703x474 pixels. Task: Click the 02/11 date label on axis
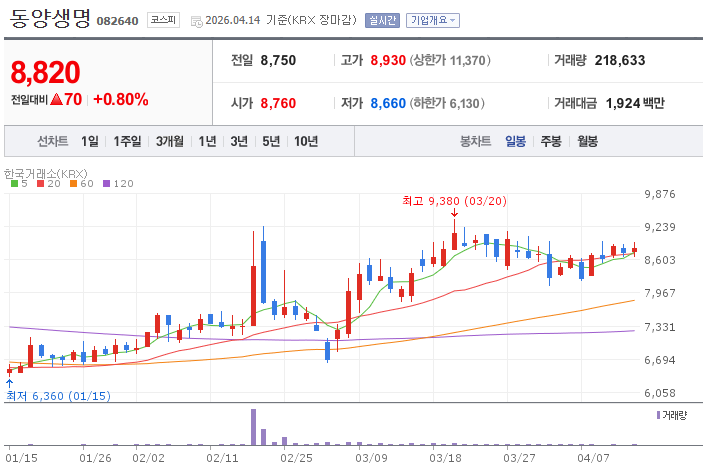coord(222,458)
